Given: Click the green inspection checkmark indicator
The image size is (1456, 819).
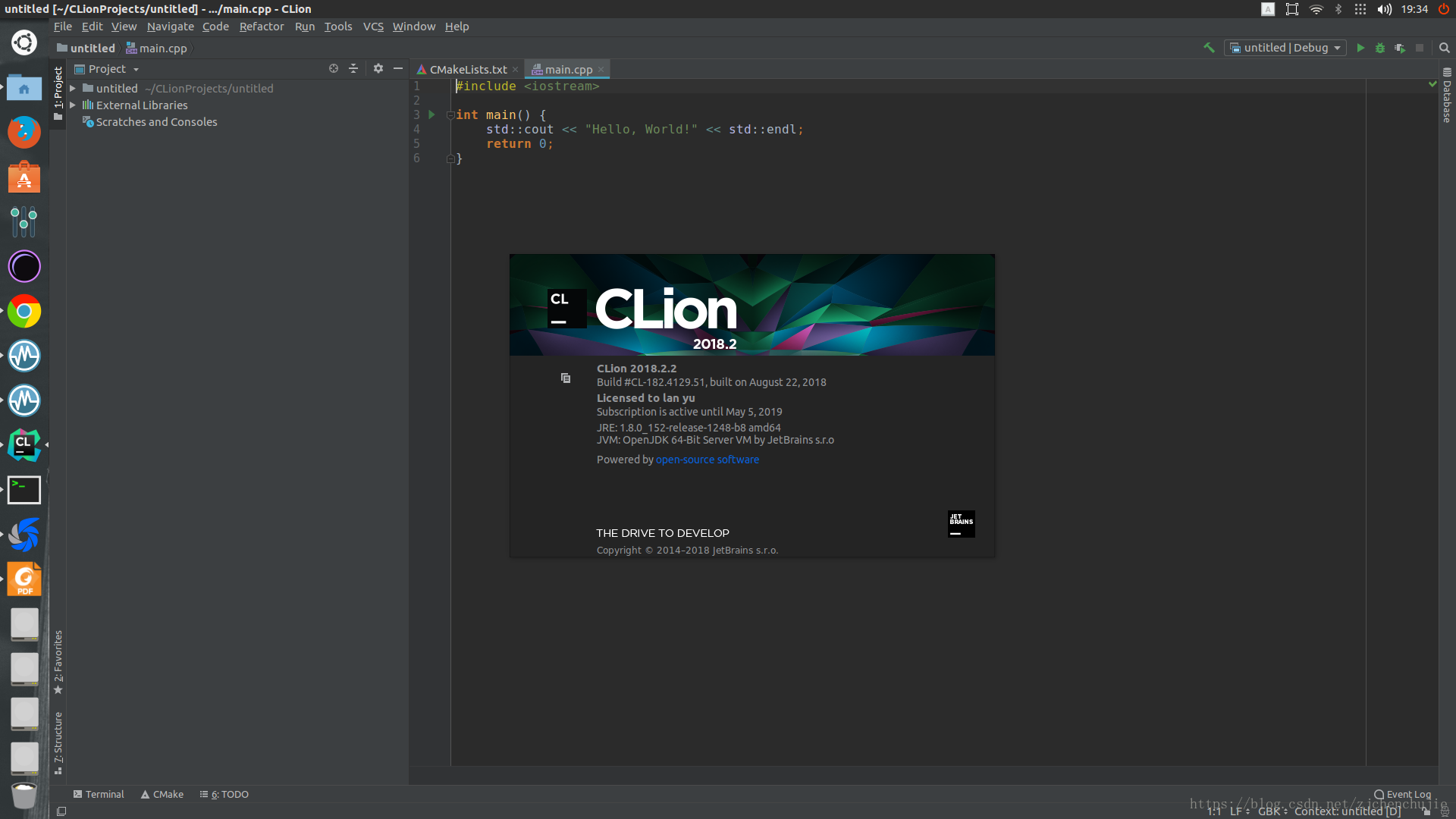Looking at the screenshot, I should 1432,84.
